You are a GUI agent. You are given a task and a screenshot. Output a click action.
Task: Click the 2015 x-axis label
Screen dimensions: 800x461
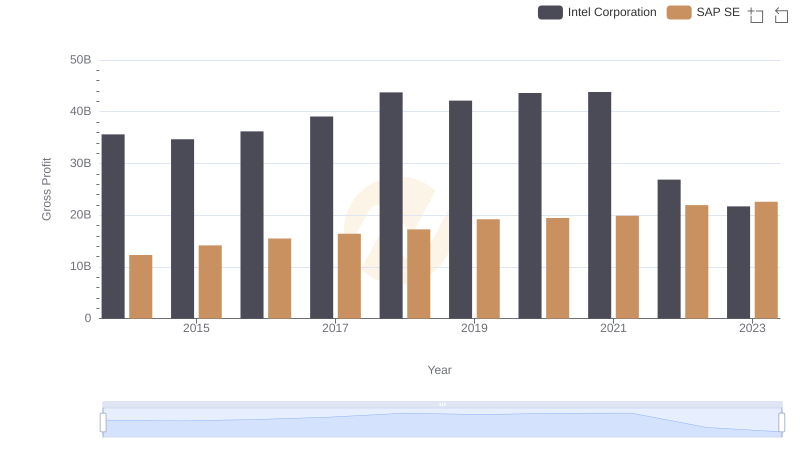tap(196, 328)
